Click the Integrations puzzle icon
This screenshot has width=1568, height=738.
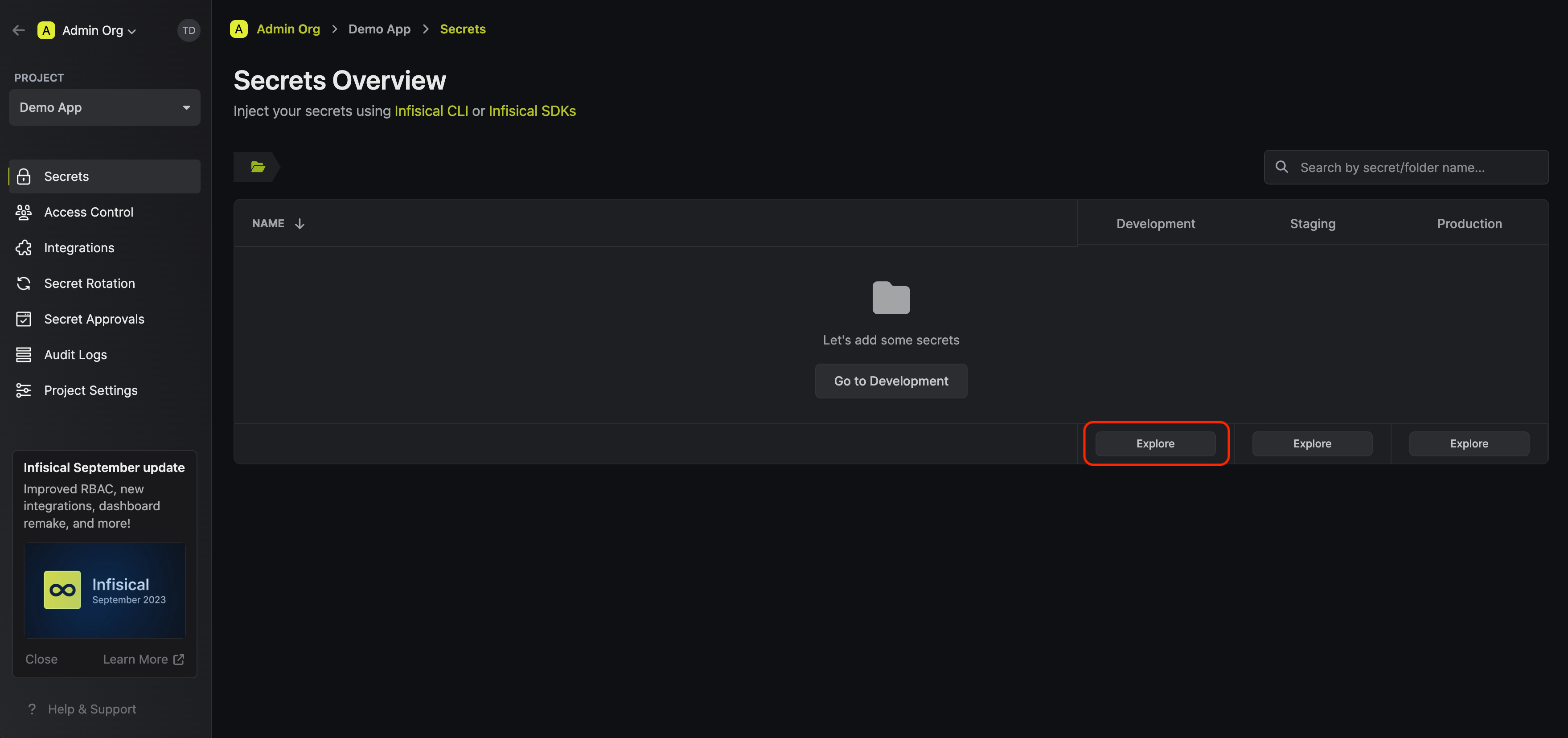pyautogui.click(x=24, y=248)
